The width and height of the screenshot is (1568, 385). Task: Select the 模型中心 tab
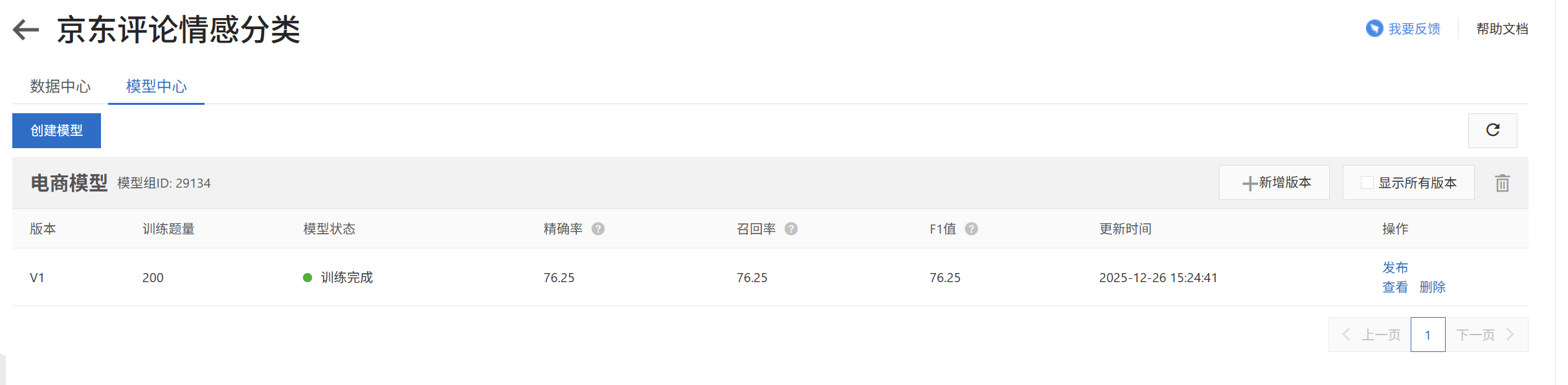156,86
